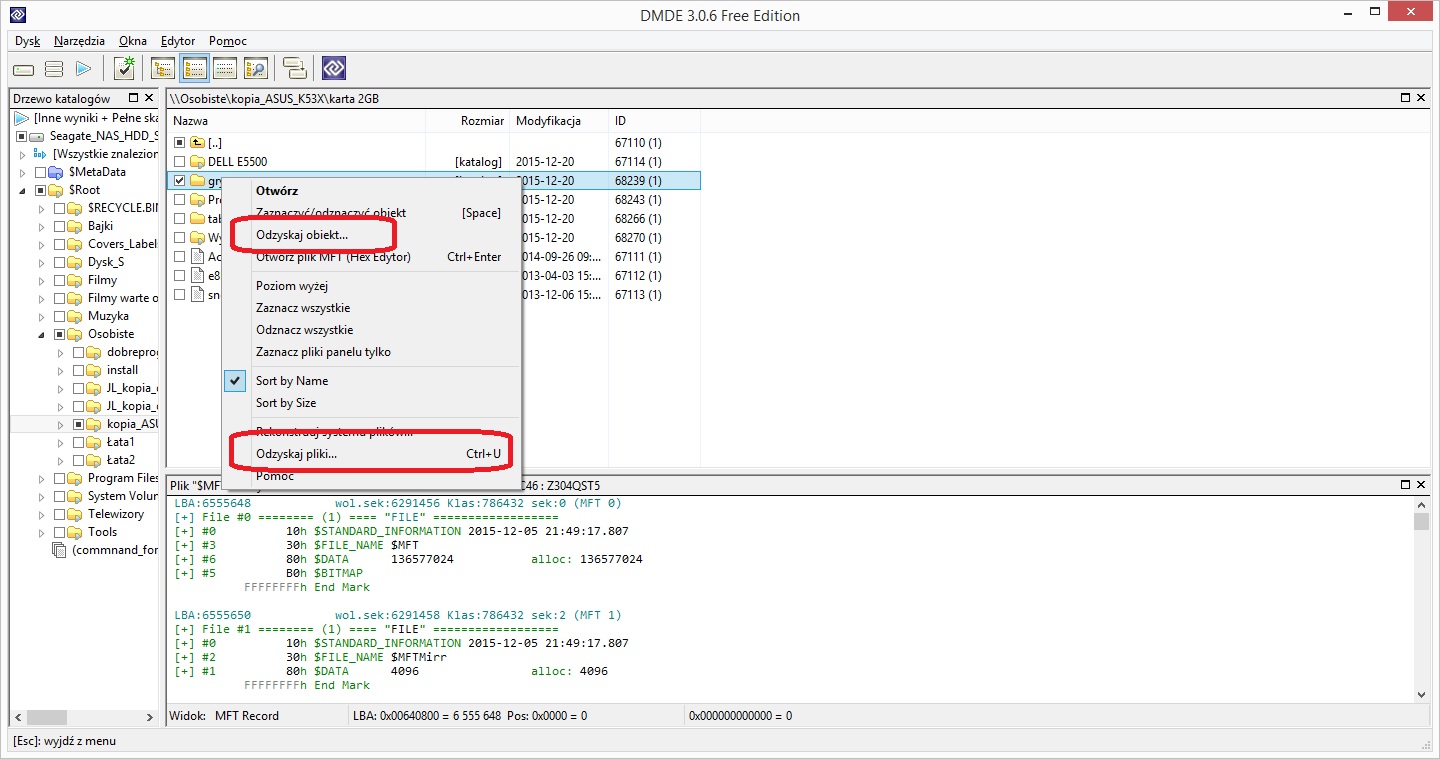Image resolution: width=1440 pixels, height=759 pixels.
Task: Toggle the file panel toolbar icon
Action: click(195, 68)
